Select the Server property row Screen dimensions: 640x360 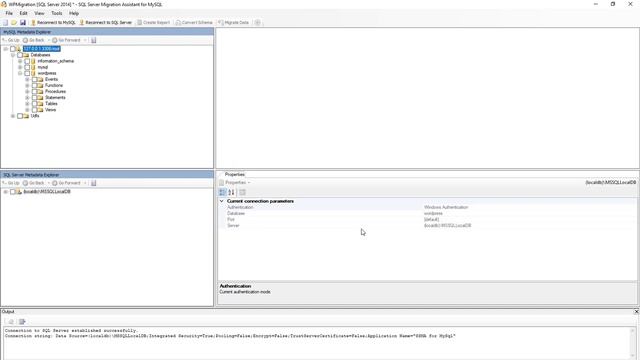point(427,226)
